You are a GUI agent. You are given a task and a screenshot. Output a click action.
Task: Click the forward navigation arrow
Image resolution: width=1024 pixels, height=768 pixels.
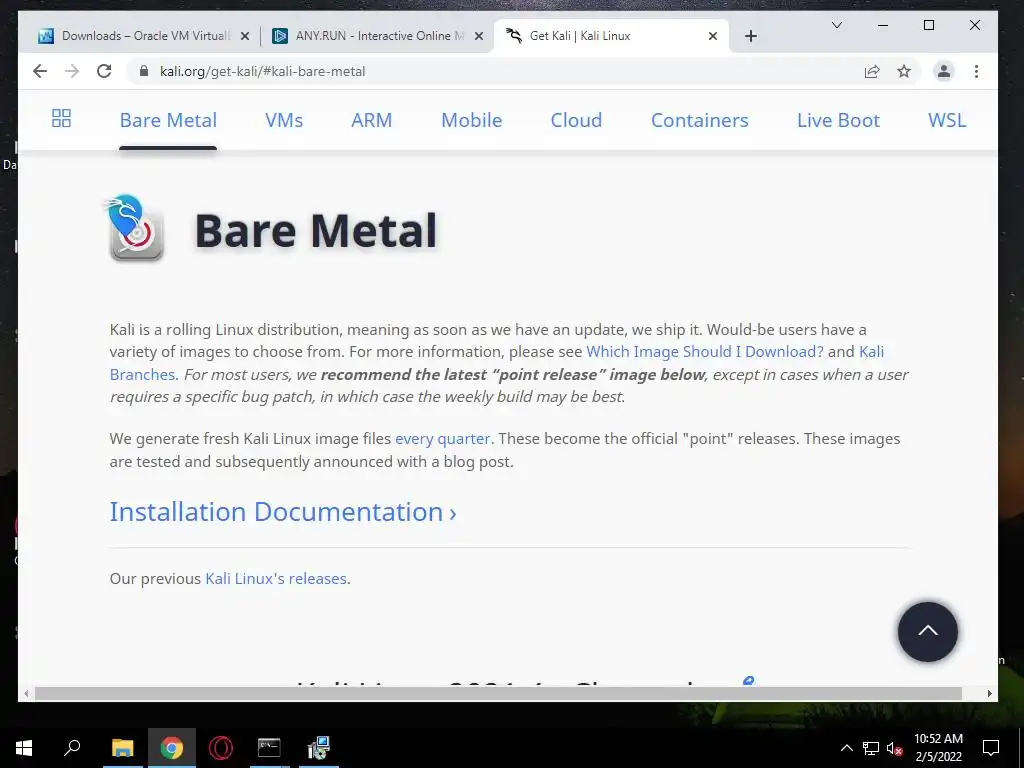[x=72, y=71]
